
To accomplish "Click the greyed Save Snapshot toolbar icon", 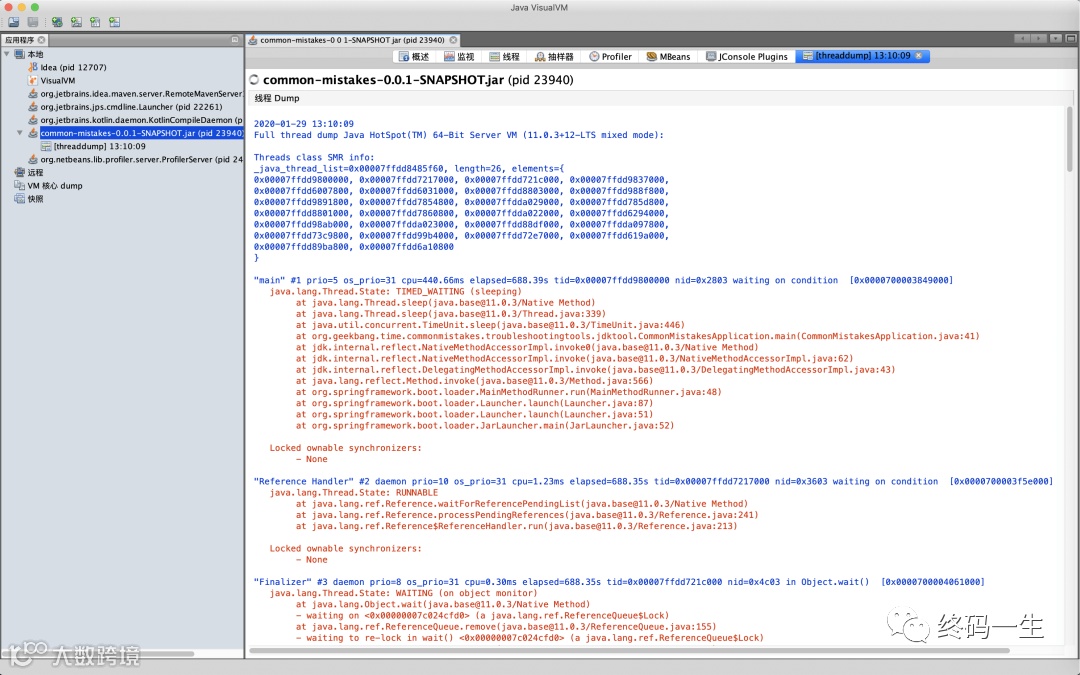I will [32, 22].
